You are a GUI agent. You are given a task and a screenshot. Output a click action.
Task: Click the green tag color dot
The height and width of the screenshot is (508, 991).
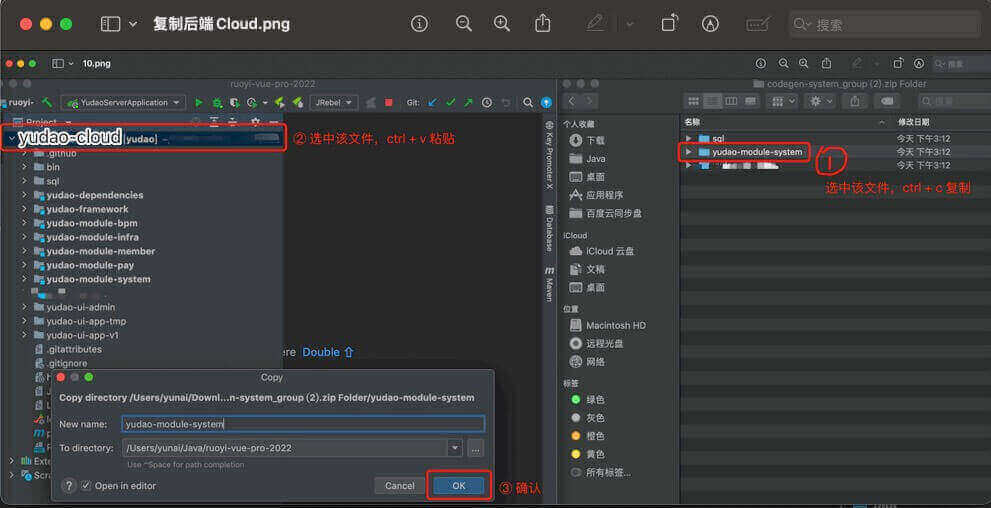tap(575, 399)
